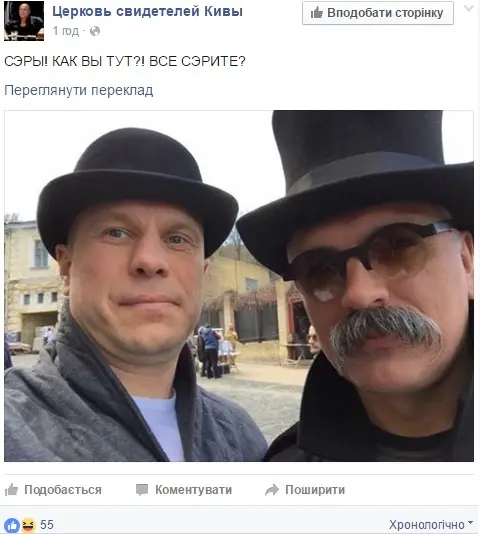Image resolution: width=480 pixels, height=534 pixels.
Task: Open the Хронологічно sorting dropdown
Action: click(x=431, y=525)
